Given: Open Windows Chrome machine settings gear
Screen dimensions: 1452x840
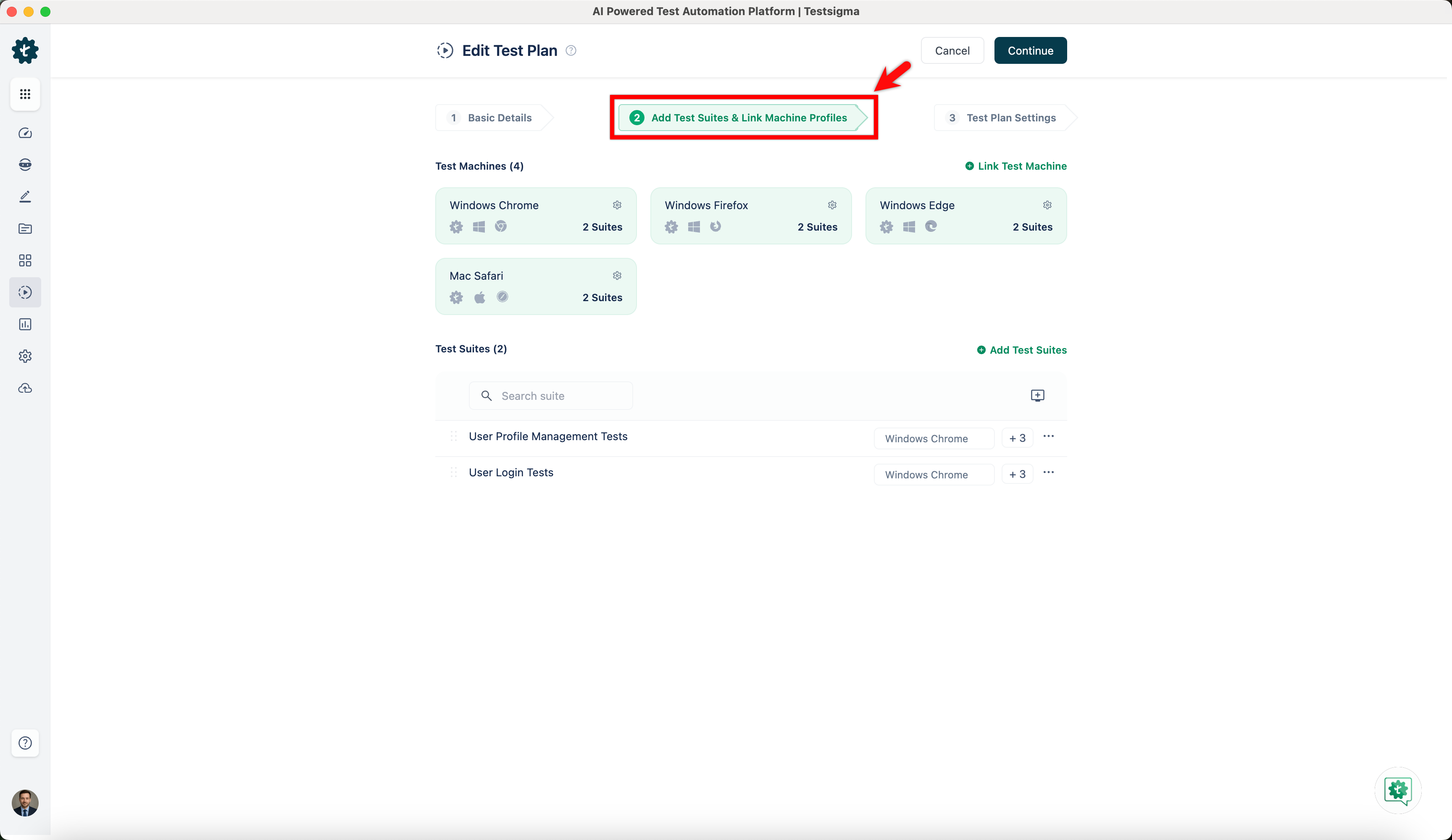Looking at the screenshot, I should 616,205.
